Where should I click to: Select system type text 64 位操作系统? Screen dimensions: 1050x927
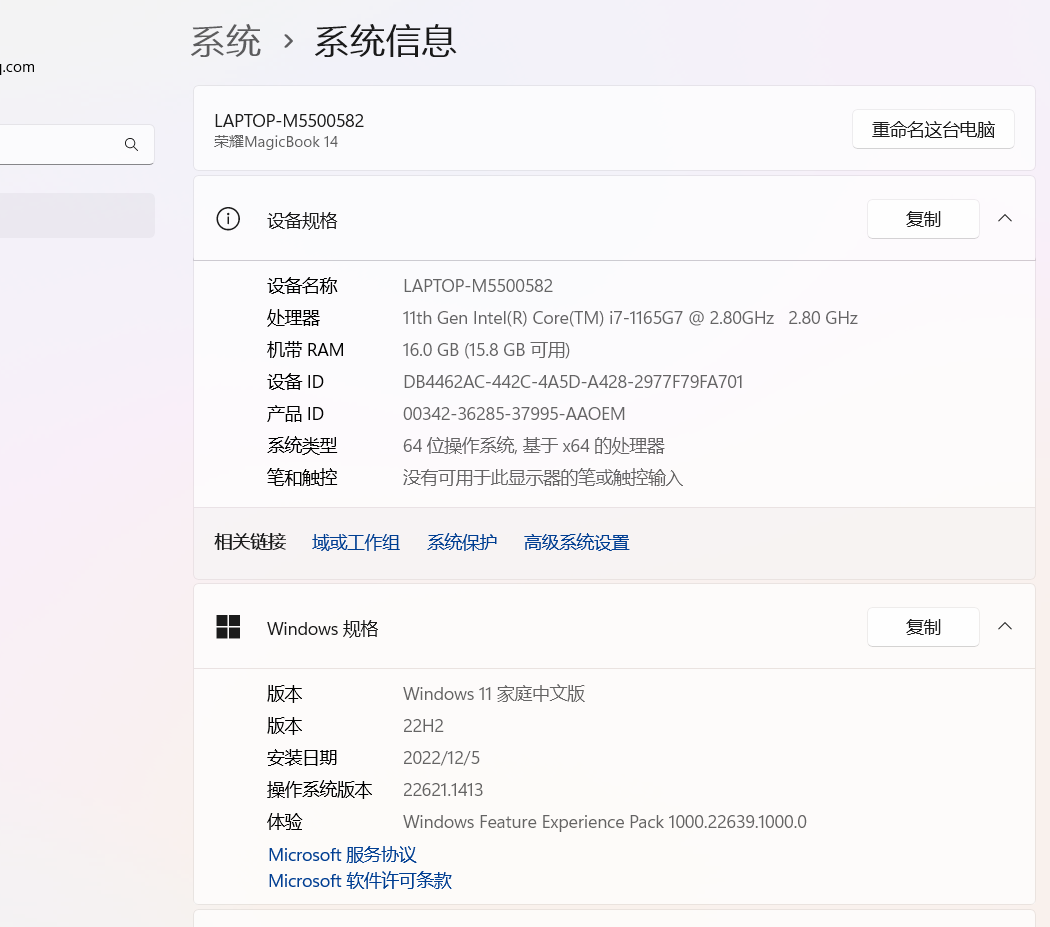tap(459, 446)
